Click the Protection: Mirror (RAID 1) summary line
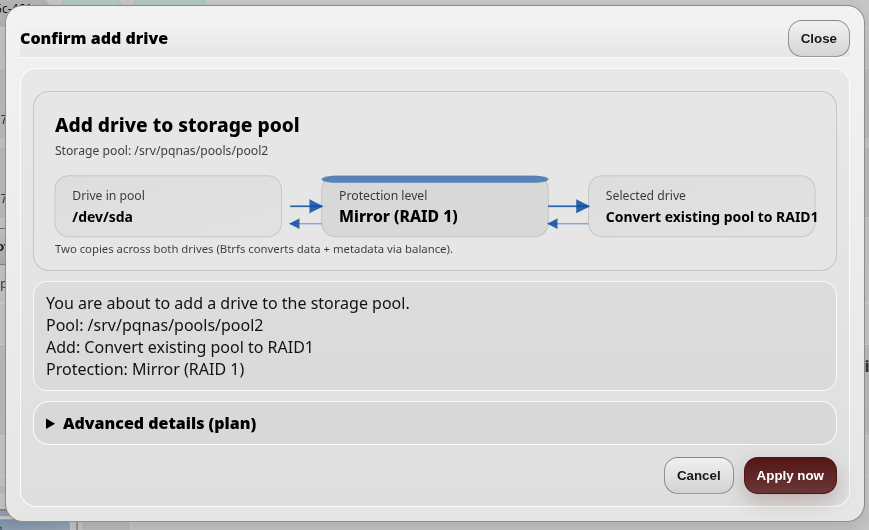 click(145, 369)
